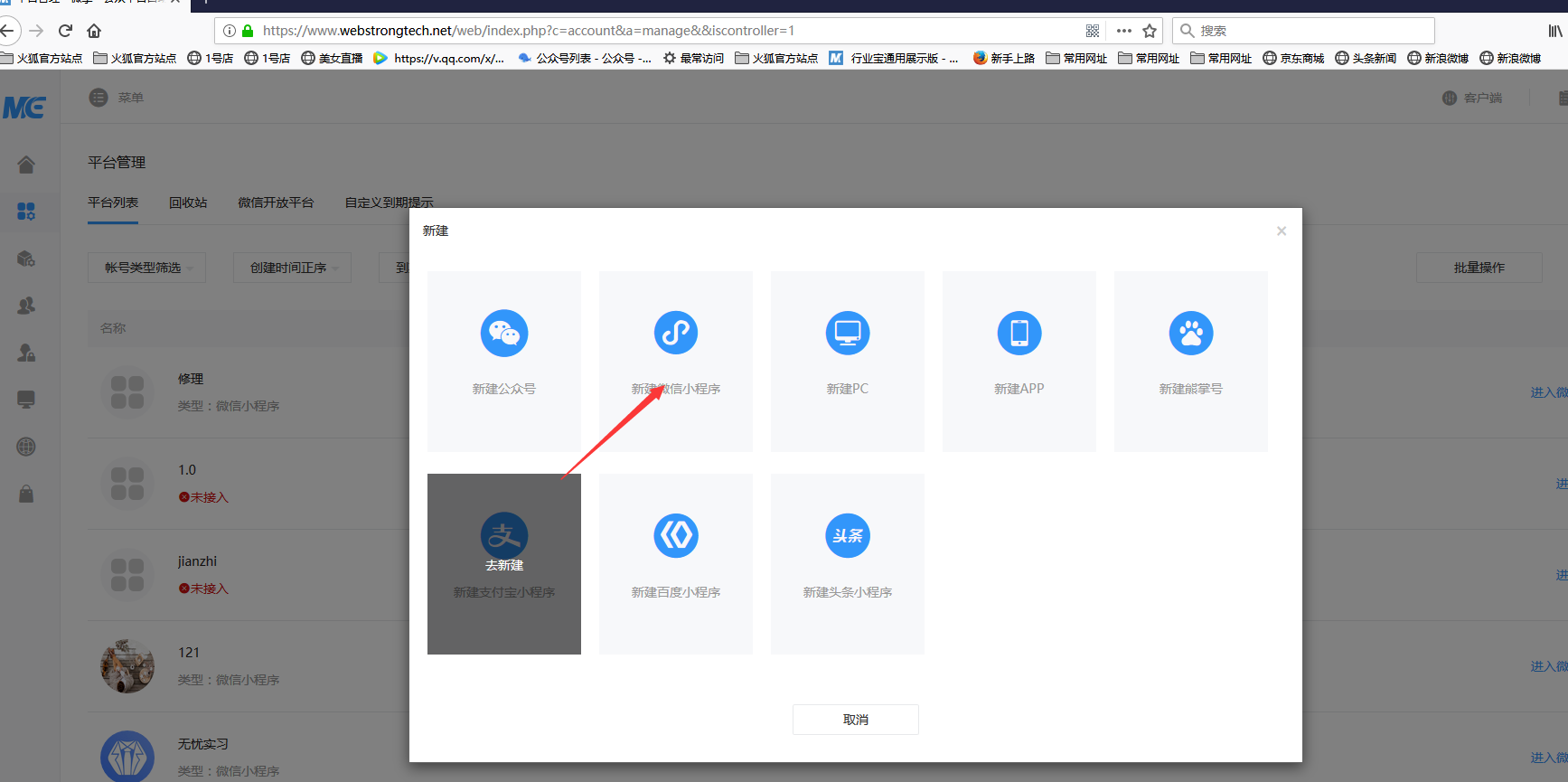Expand the 帐号类型筛选 dropdown
The image size is (1568, 782).
tap(147, 268)
